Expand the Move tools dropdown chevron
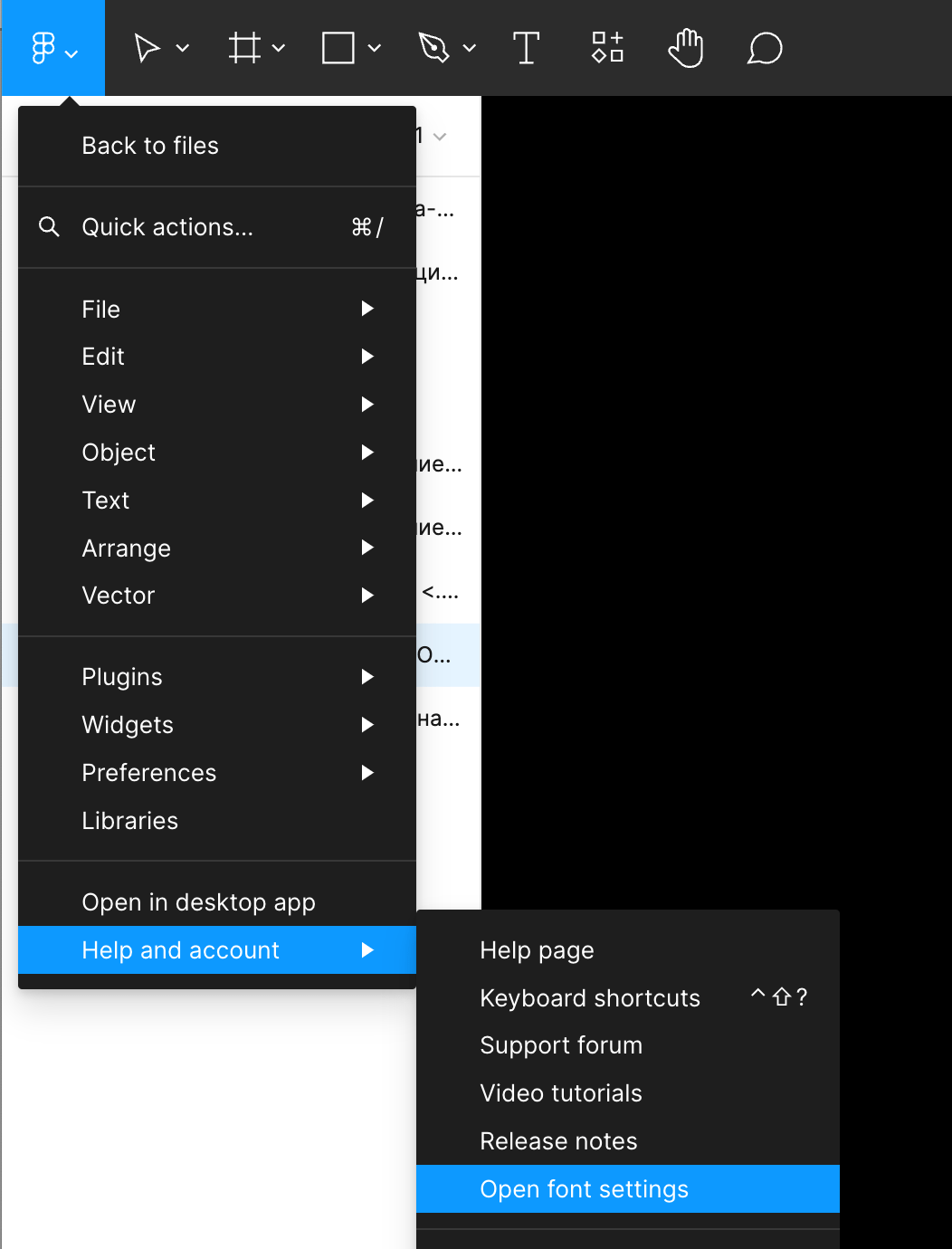The height and width of the screenshot is (1249, 952). click(x=183, y=48)
